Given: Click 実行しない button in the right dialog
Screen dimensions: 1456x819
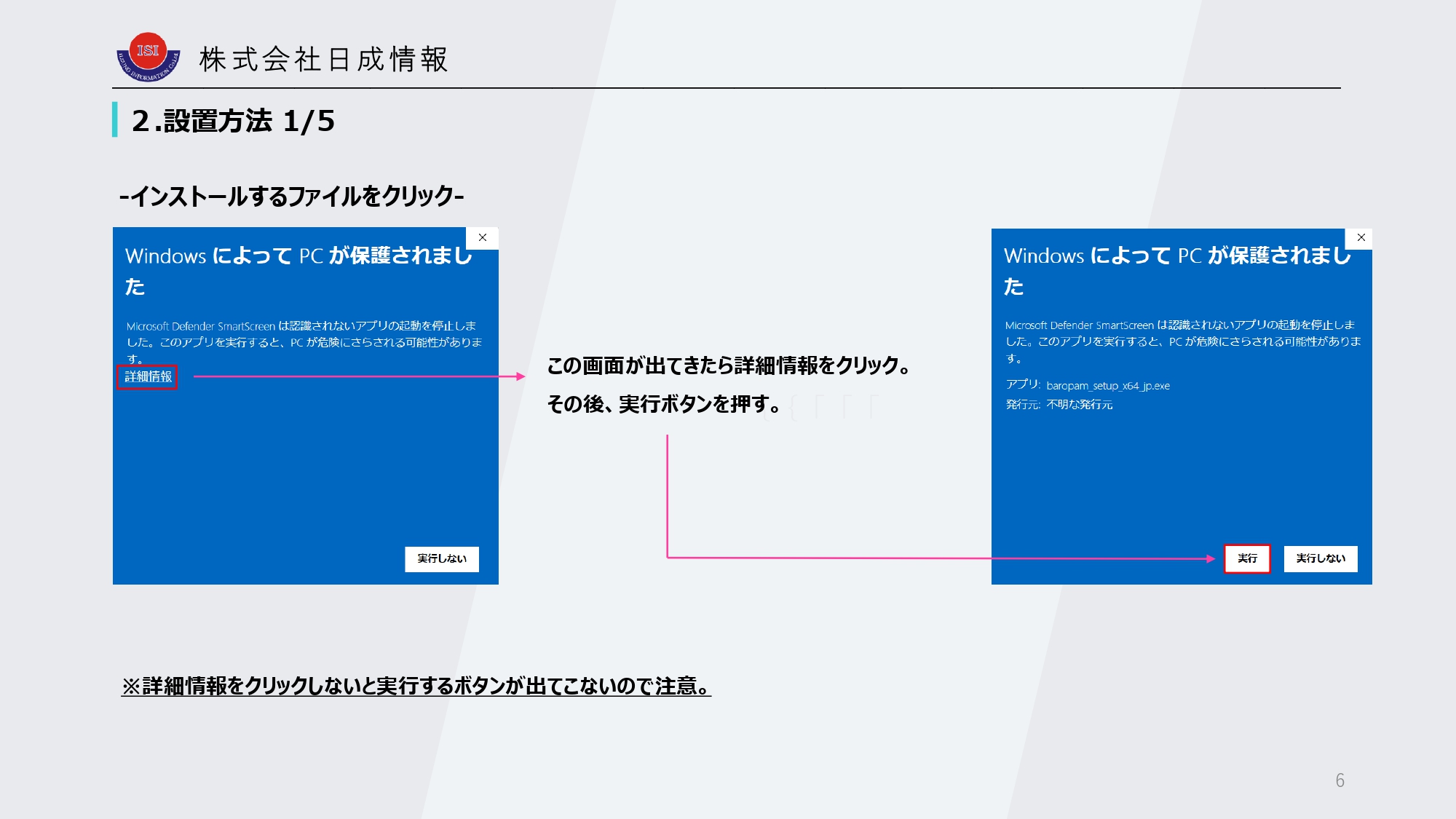Looking at the screenshot, I should click(1321, 558).
